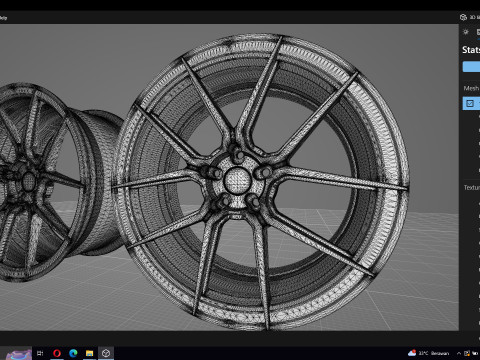Image resolution: width=480 pixels, height=360 pixels.
Task: Click the Textures section label
Action: [x=472, y=188]
